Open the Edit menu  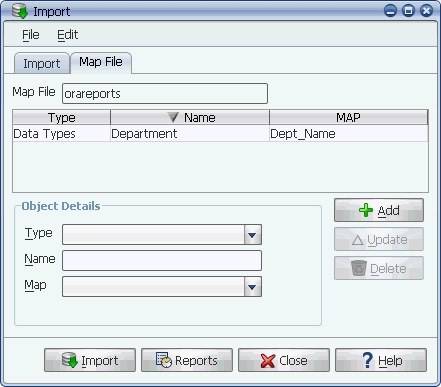click(x=67, y=35)
